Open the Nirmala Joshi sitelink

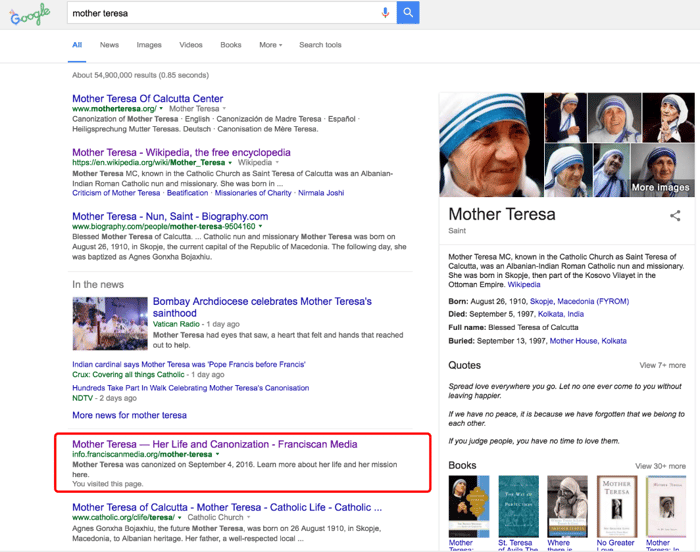point(321,193)
